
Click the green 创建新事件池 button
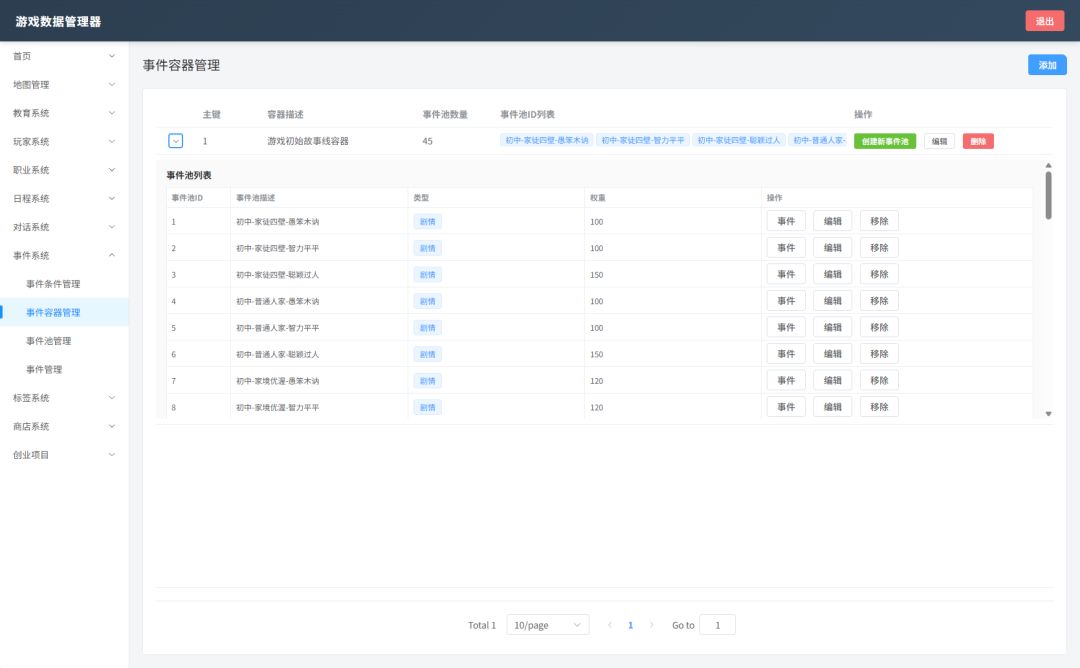(x=884, y=141)
